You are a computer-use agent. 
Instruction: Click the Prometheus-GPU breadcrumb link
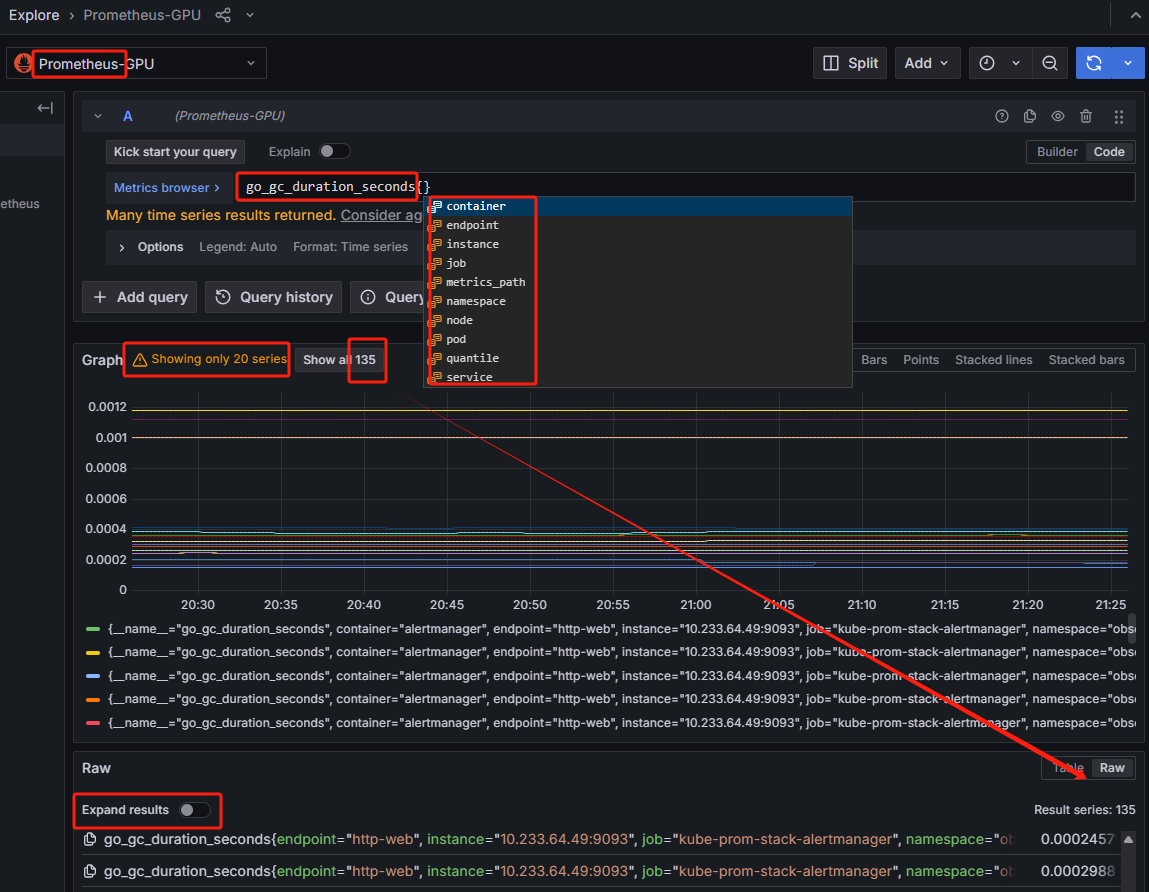click(x=141, y=15)
